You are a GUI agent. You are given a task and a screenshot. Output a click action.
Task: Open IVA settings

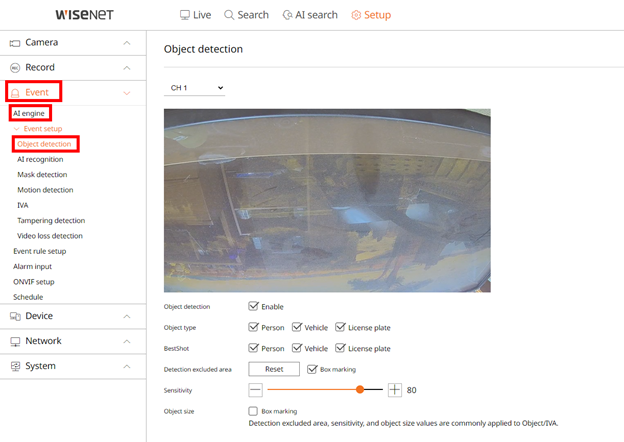tap(23, 205)
